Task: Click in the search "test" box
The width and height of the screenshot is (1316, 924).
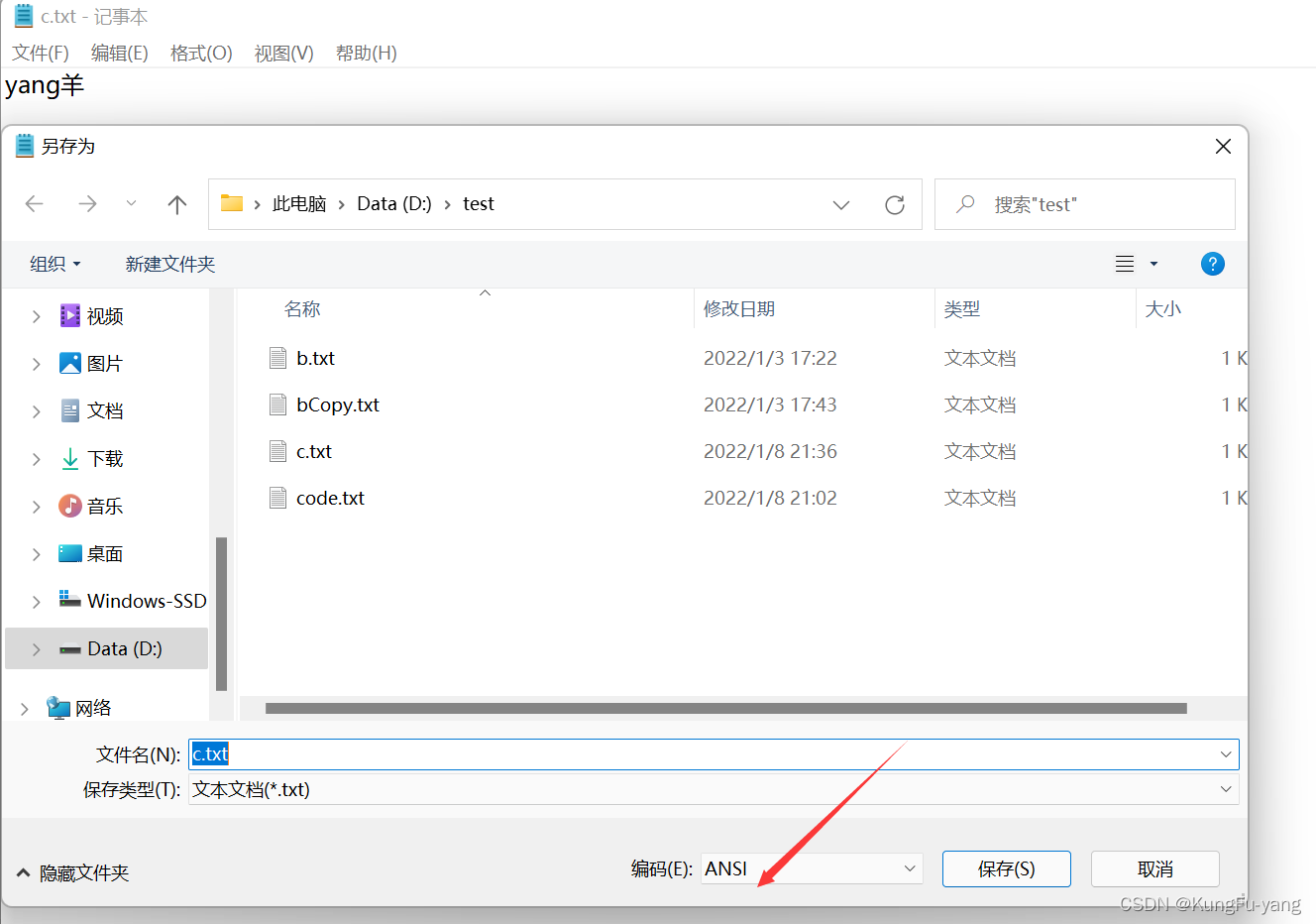Action: [x=1084, y=204]
